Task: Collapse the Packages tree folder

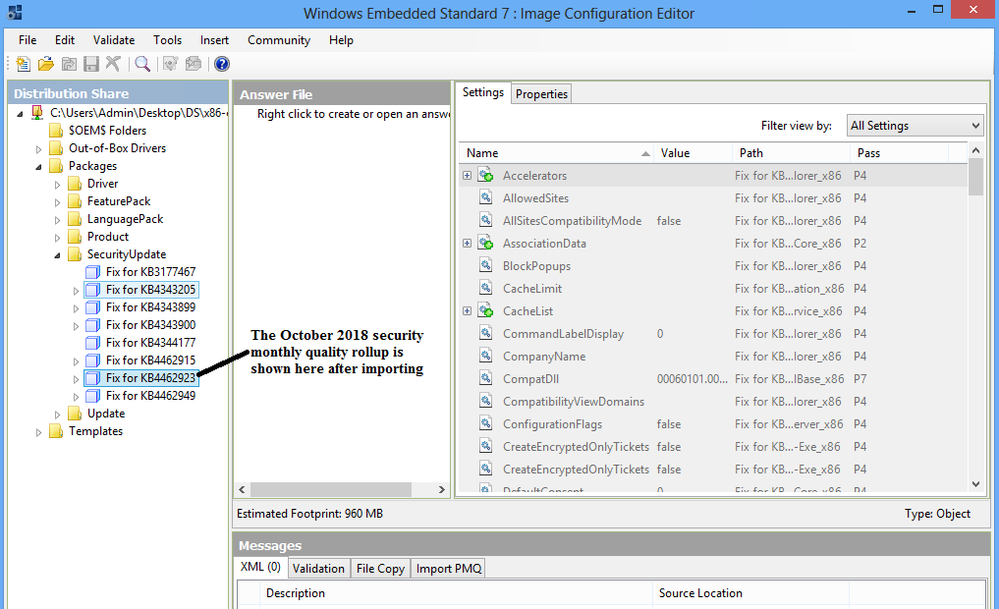Action: (38, 167)
